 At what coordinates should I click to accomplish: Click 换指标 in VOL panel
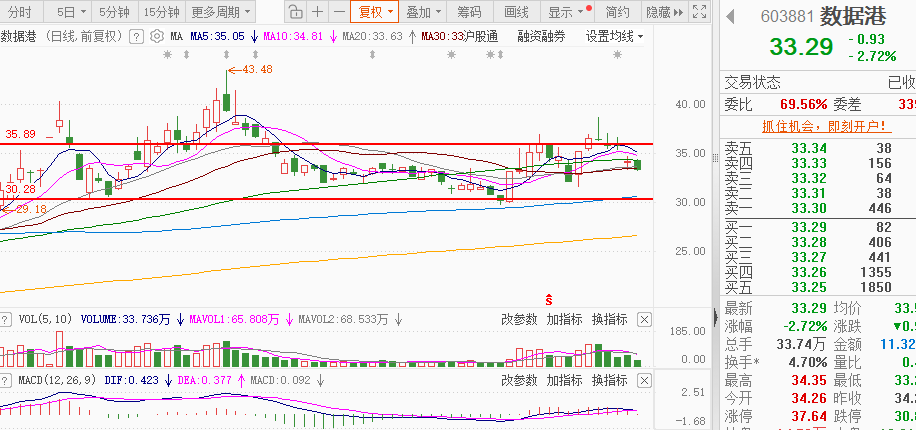pos(609,320)
